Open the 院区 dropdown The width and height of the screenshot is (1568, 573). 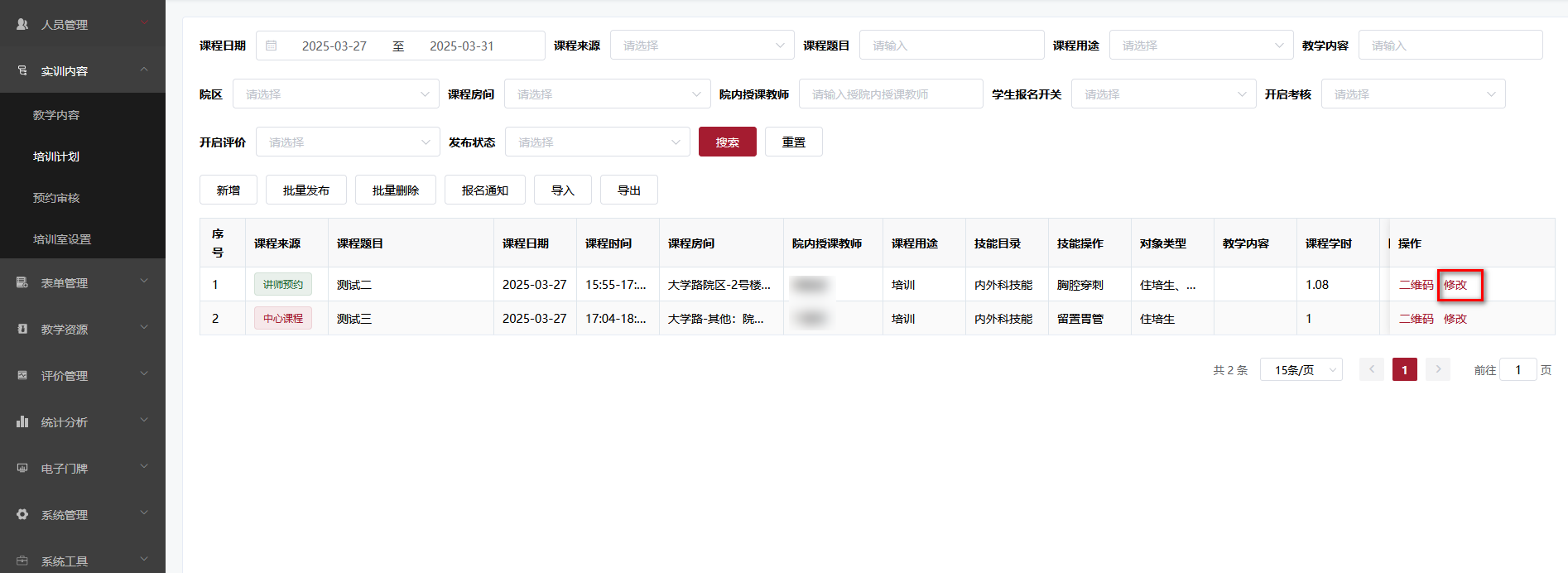point(335,94)
